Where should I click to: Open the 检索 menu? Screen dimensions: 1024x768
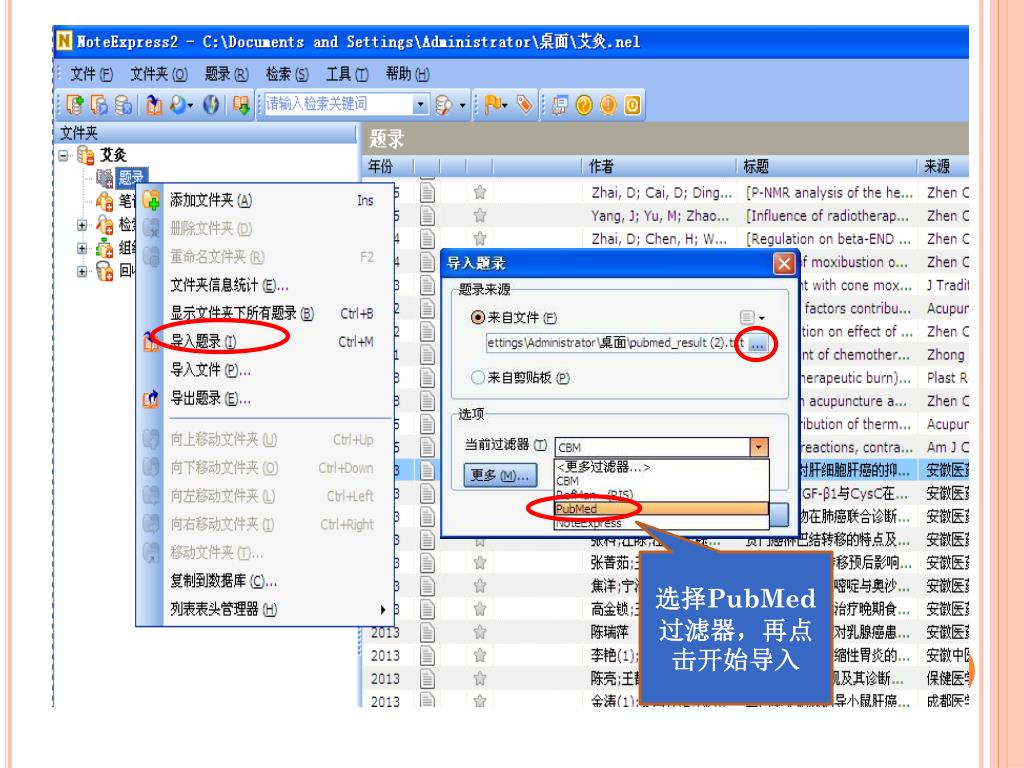[x=287, y=74]
